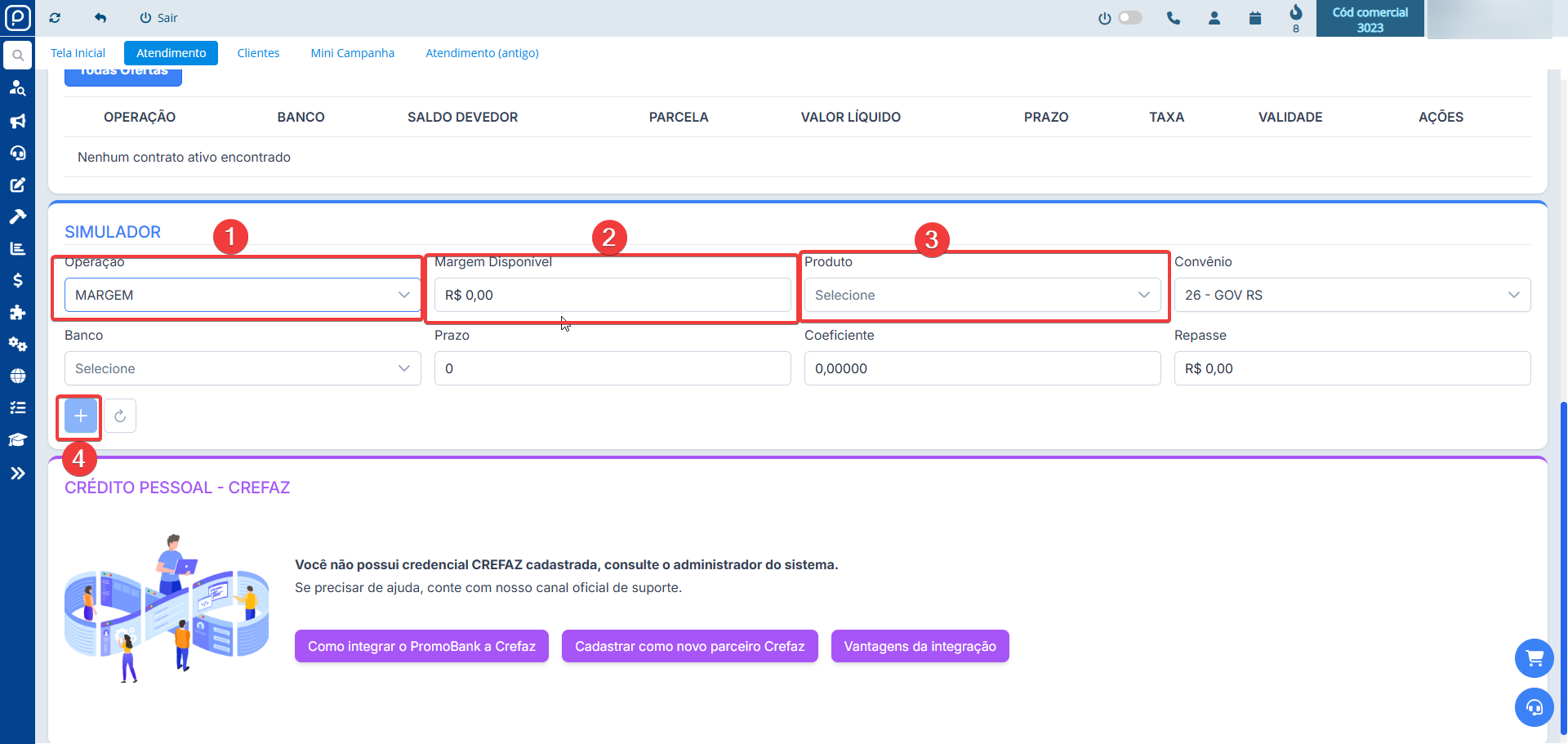Click the phone icon in the top bar

tap(1174, 18)
